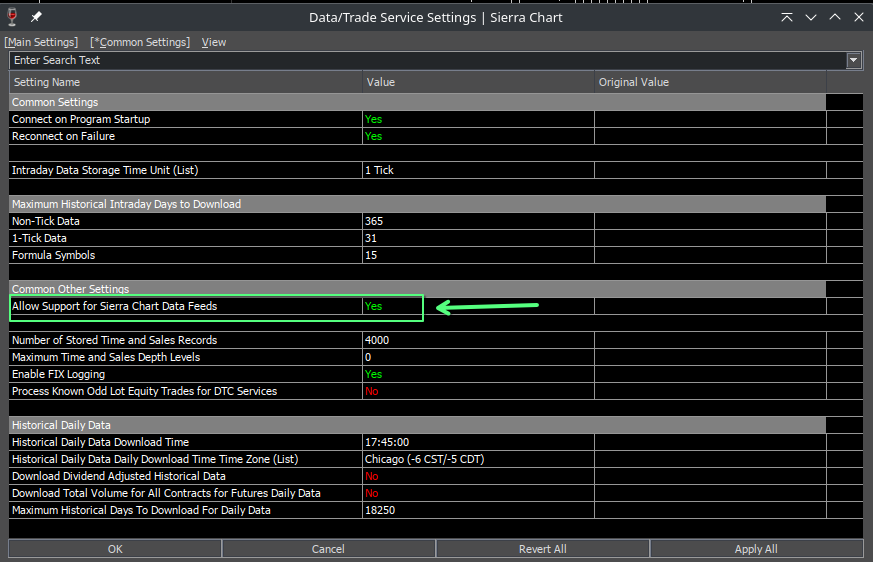Screen dimensions: 873x562
Task: Select the 1-Tick Data row label
Action: tap(40, 238)
